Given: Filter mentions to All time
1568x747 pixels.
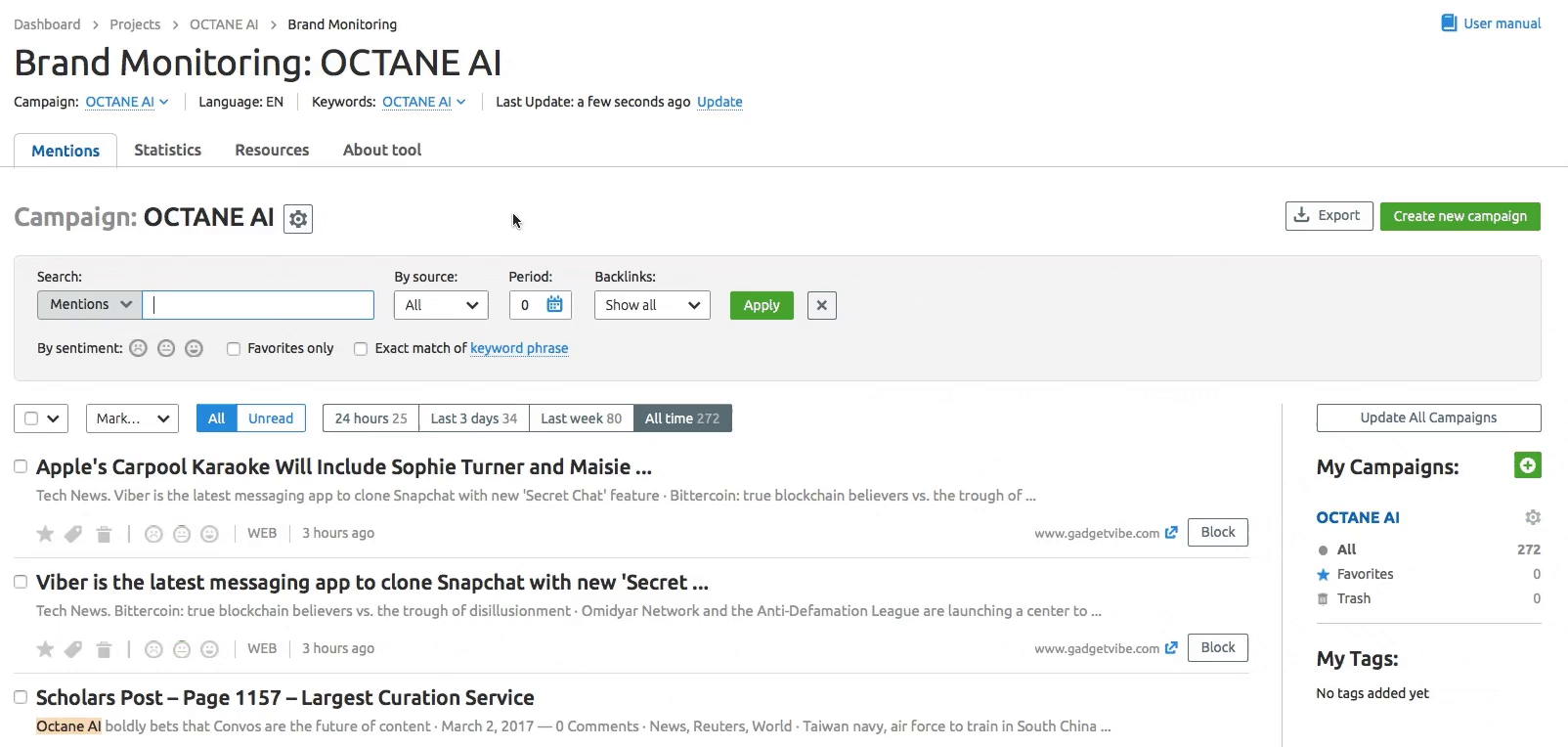Looking at the screenshot, I should pyautogui.click(x=682, y=418).
